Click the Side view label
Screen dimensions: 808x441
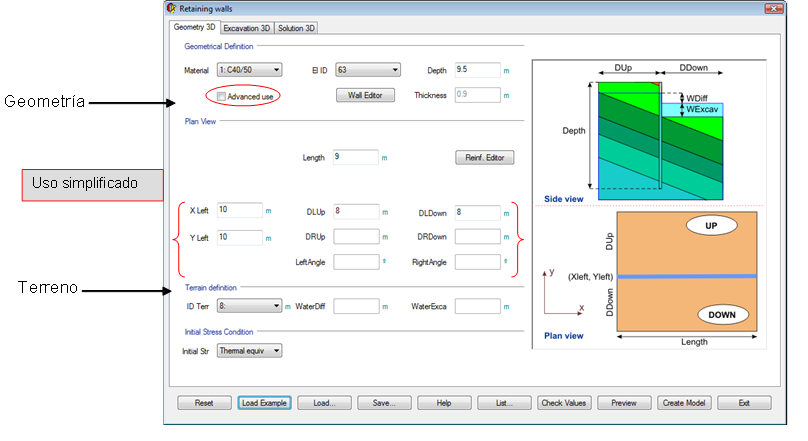[x=564, y=199]
